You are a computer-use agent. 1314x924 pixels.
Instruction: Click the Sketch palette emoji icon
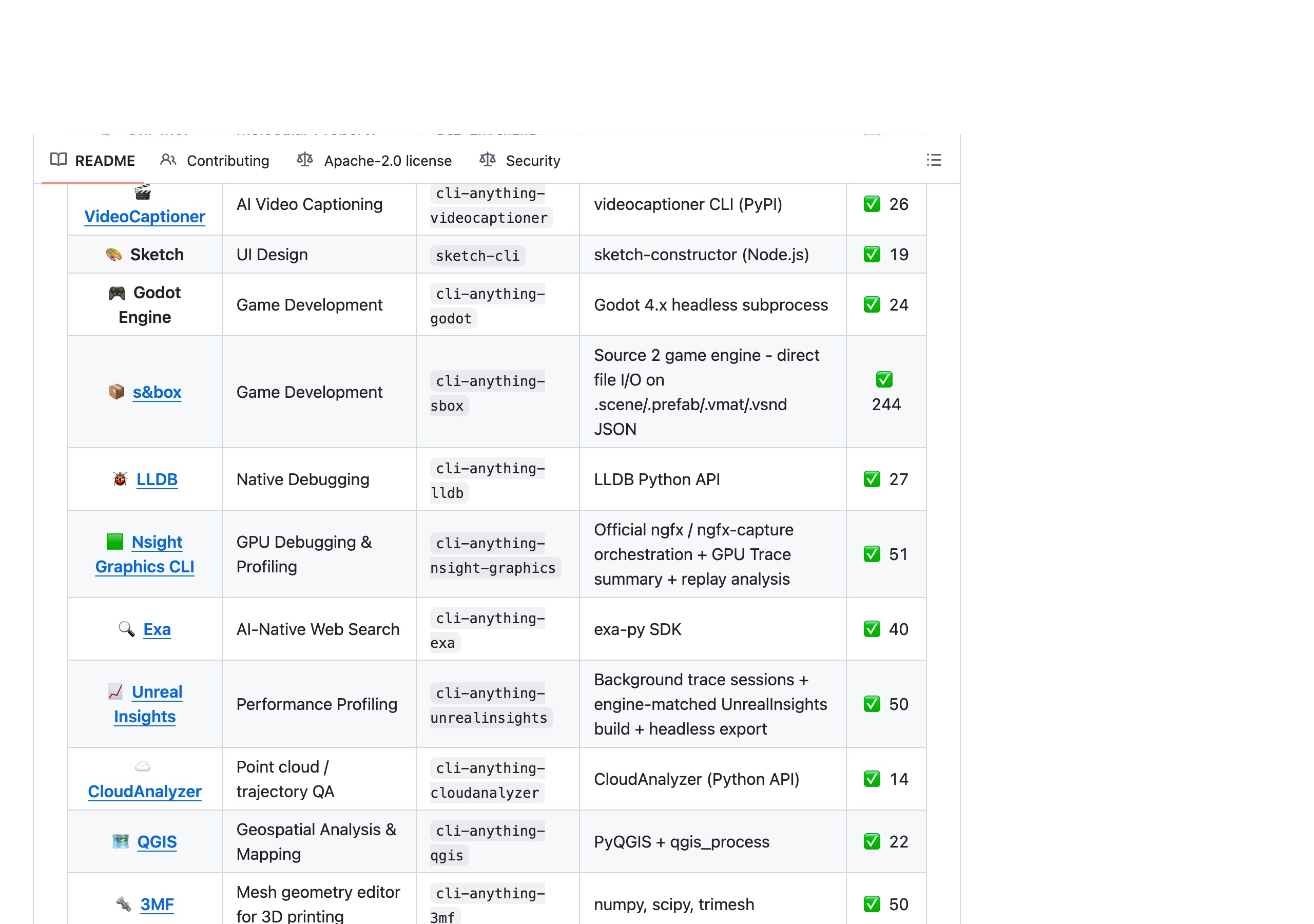coord(114,254)
